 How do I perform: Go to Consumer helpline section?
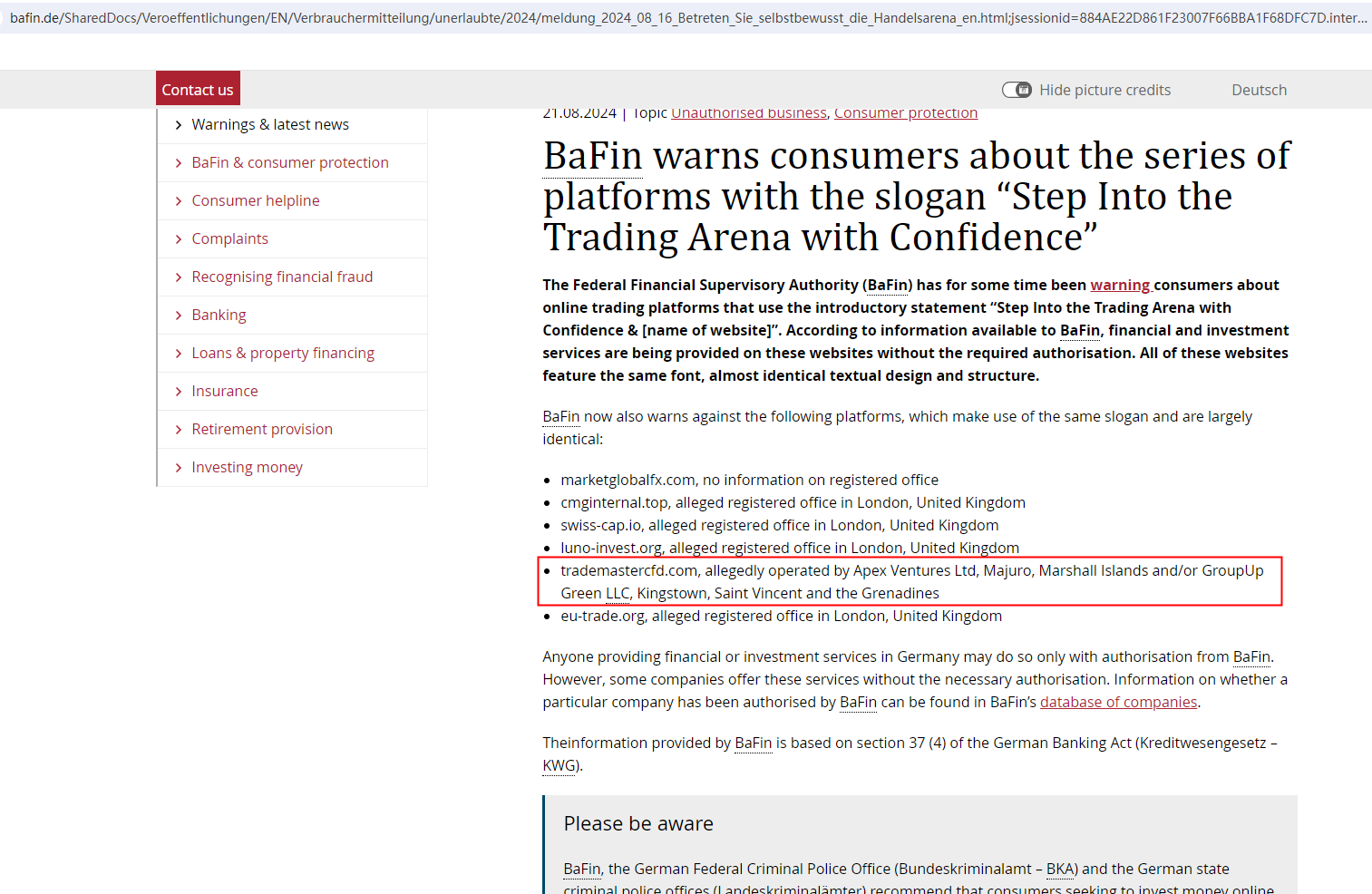(x=256, y=200)
